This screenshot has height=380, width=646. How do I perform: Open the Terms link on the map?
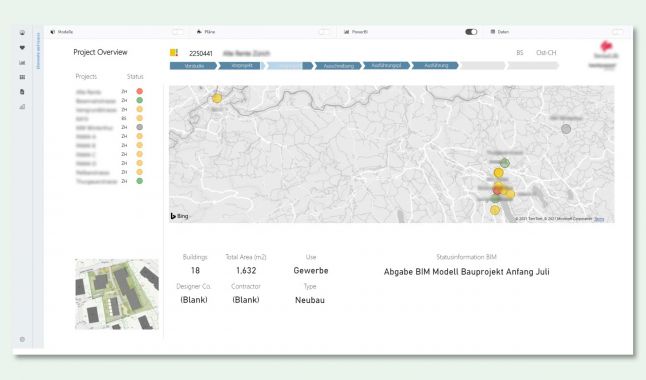(x=599, y=219)
